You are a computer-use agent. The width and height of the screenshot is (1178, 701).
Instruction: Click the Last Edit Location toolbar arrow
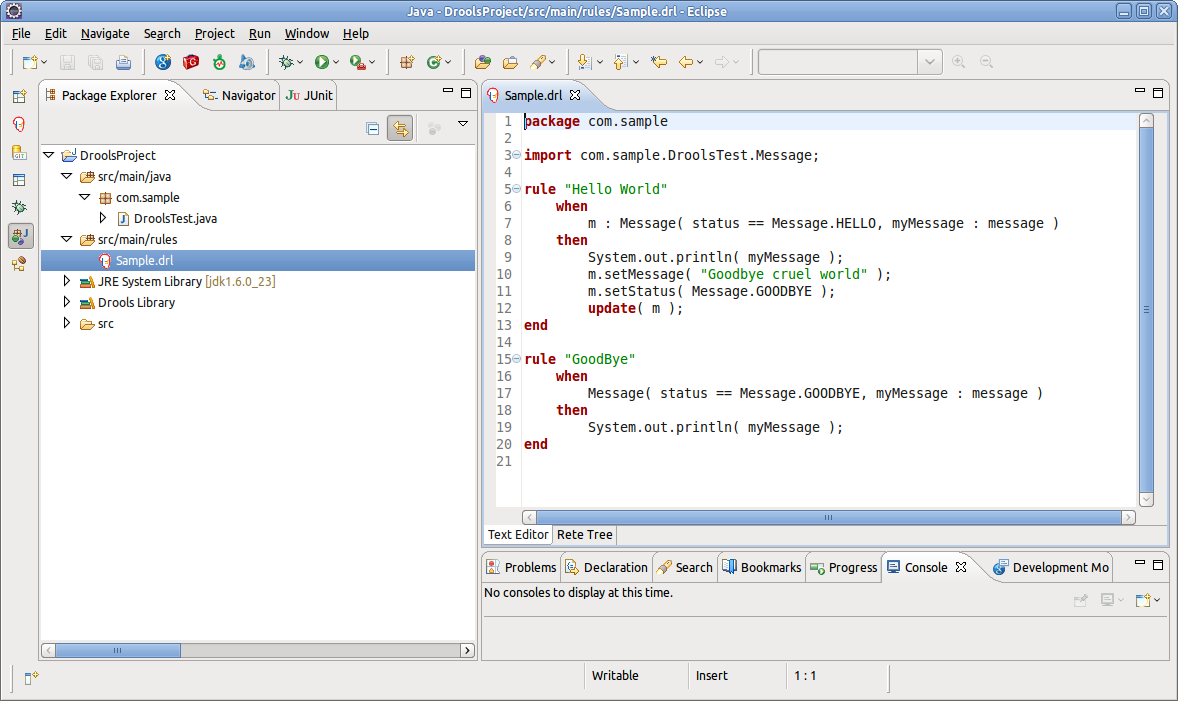(x=658, y=62)
